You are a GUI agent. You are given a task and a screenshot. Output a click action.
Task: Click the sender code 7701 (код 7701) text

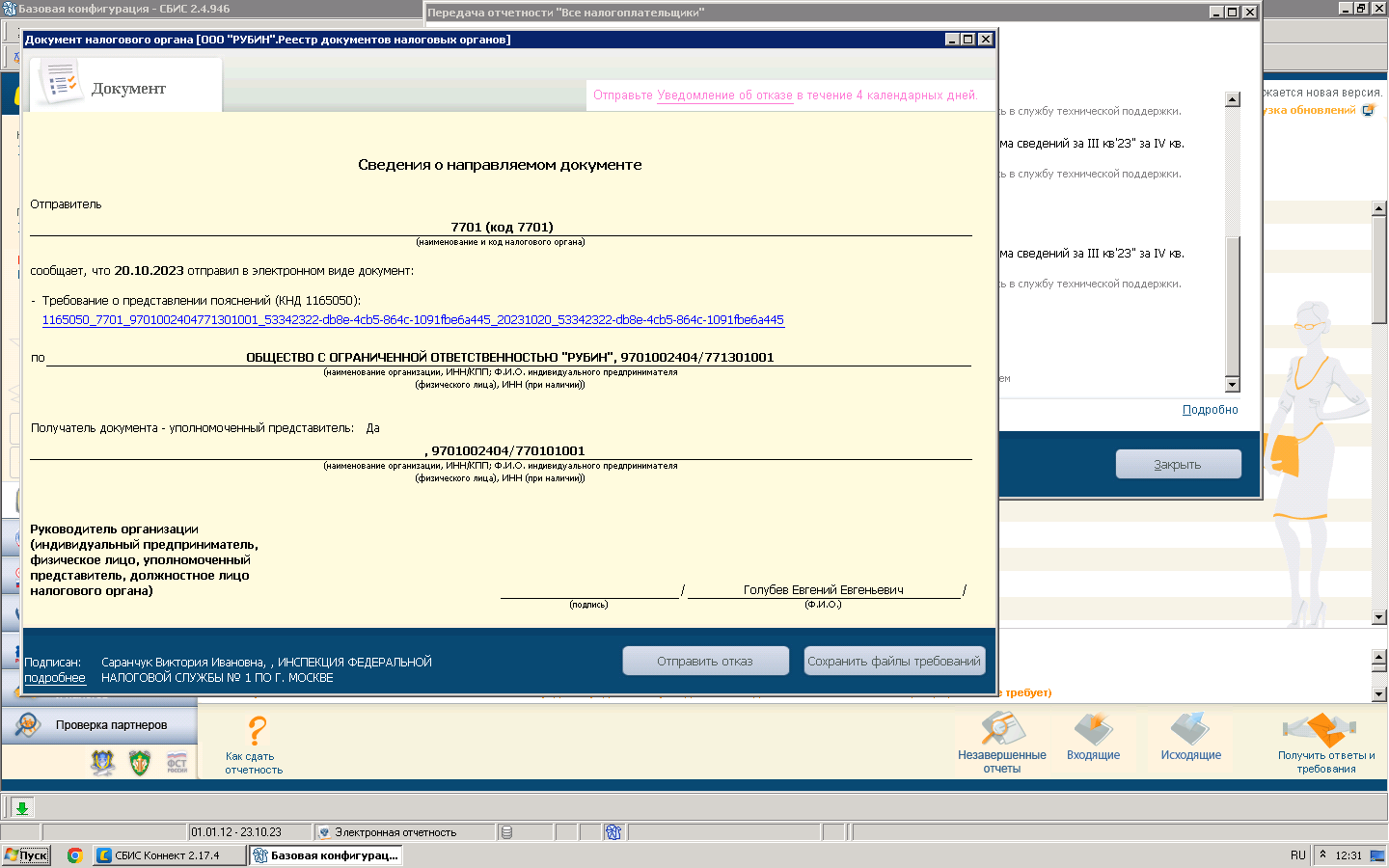click(x=502, y=228)
